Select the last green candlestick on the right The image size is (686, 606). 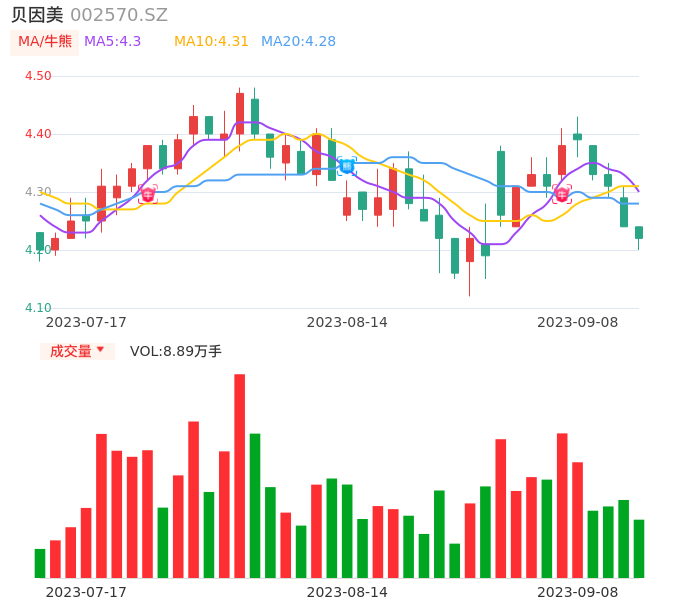pos(639,232)
